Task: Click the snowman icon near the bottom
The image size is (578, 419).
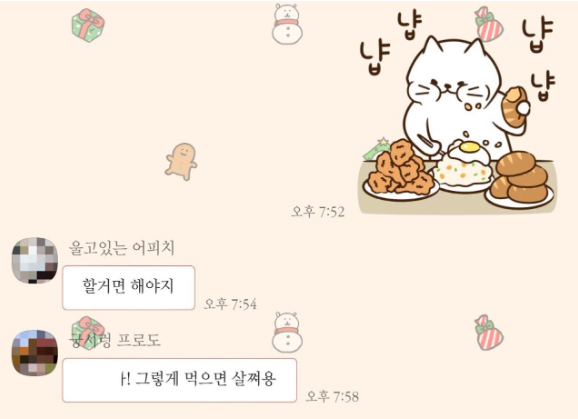Action: pyautogui.click(x=287, y=332)
